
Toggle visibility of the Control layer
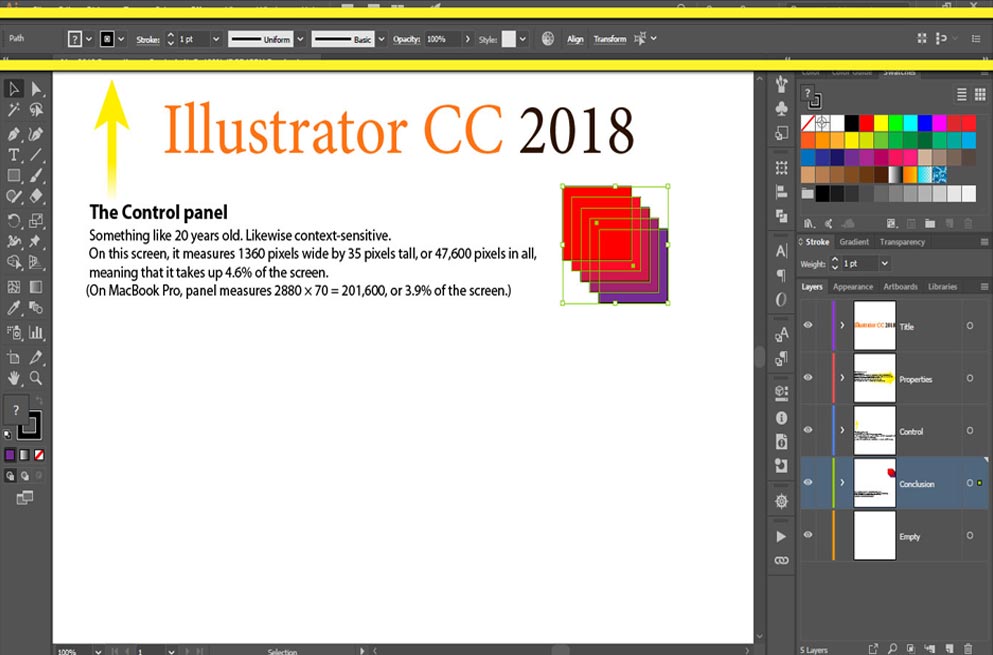point(808,430)
